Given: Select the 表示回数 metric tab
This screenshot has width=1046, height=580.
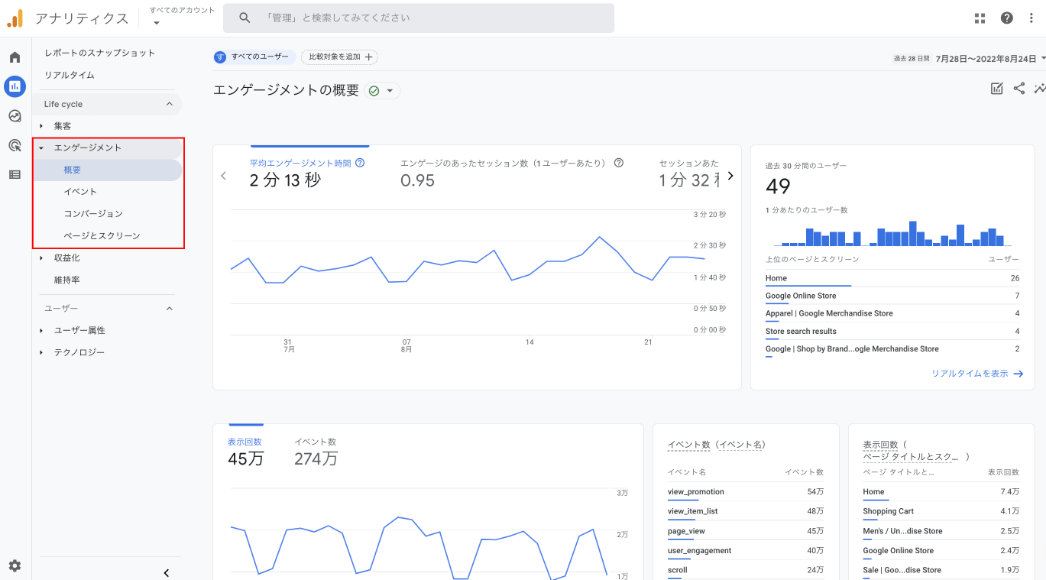Looking at the screenshot, I should tap(245, 452).
